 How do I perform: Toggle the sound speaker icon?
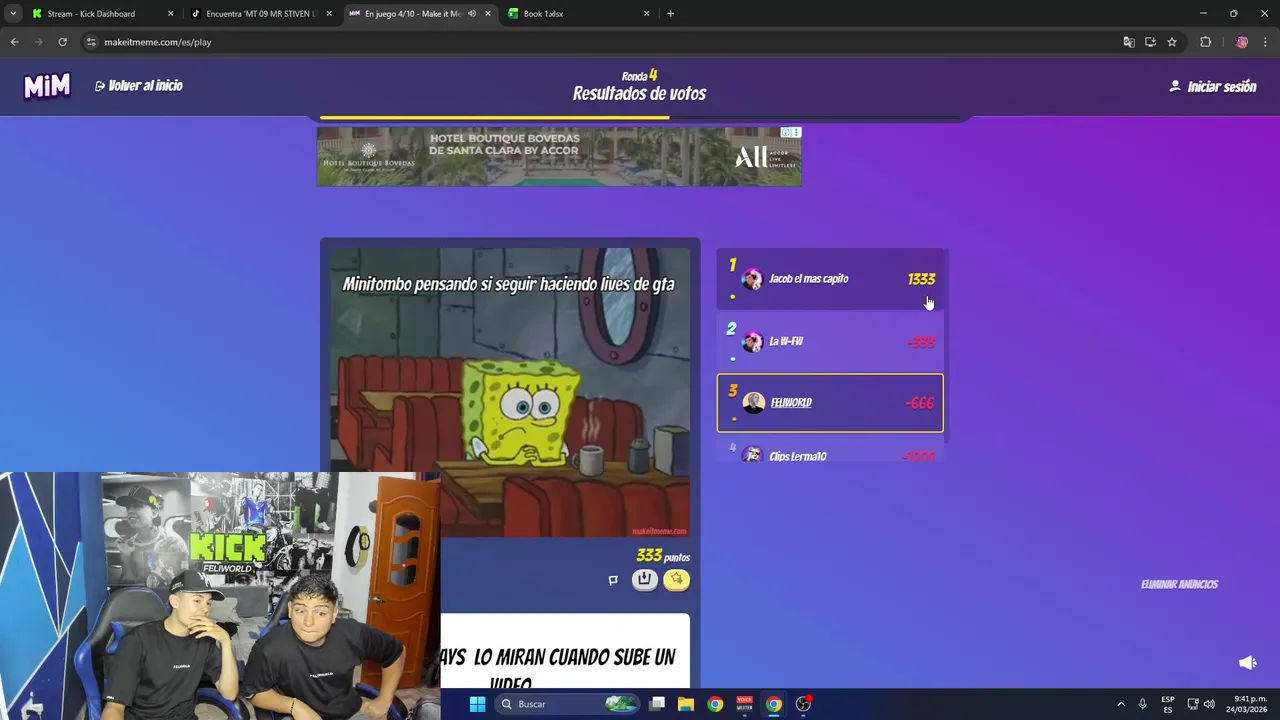point(1247,663)
